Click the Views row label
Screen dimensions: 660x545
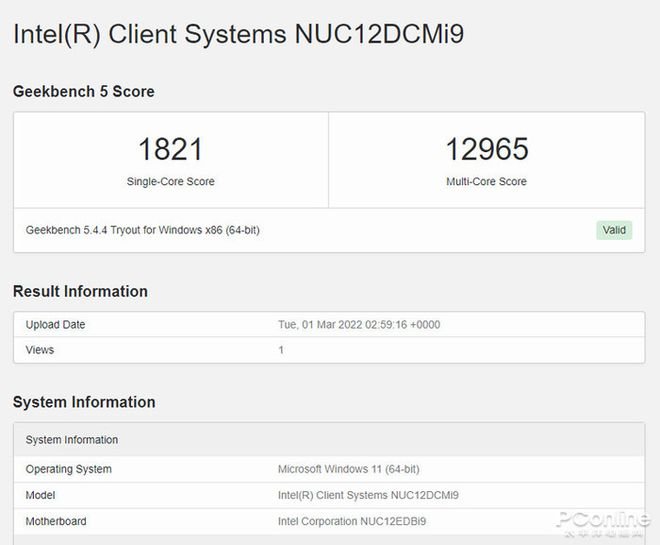point(40,350)
